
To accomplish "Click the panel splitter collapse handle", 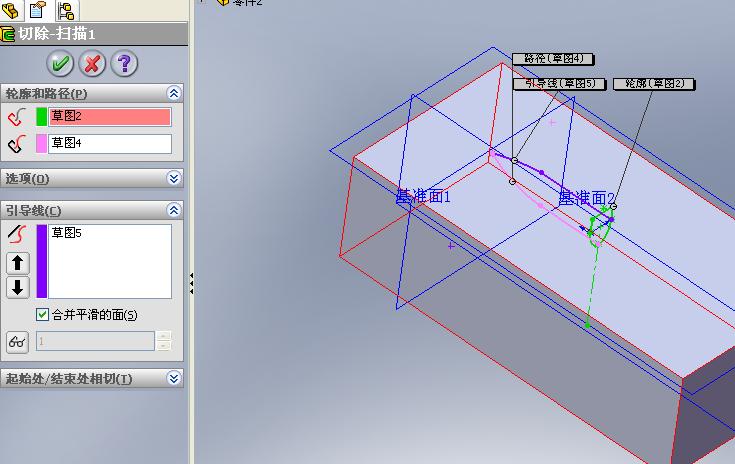I will (191, 284).
